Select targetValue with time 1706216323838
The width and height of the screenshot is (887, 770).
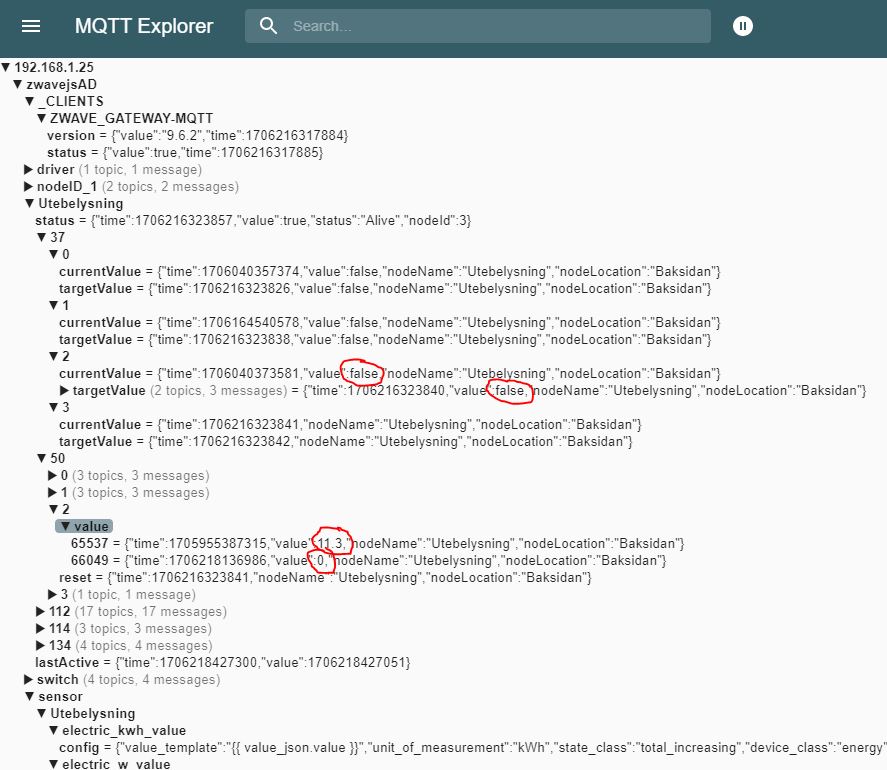pos(385,339)
